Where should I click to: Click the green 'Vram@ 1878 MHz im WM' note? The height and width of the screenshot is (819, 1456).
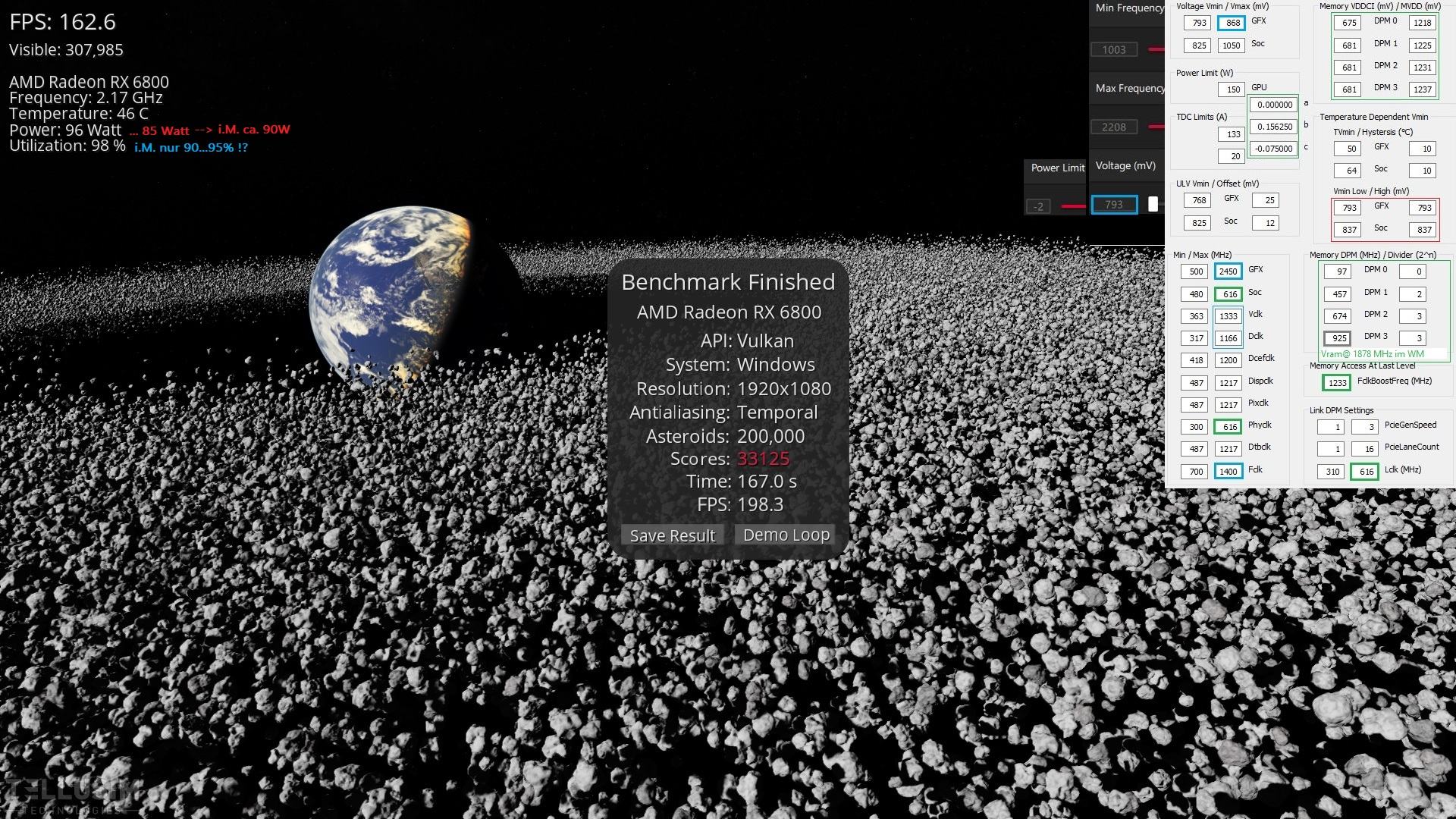pyautogui.click(x=1372, y=354)
